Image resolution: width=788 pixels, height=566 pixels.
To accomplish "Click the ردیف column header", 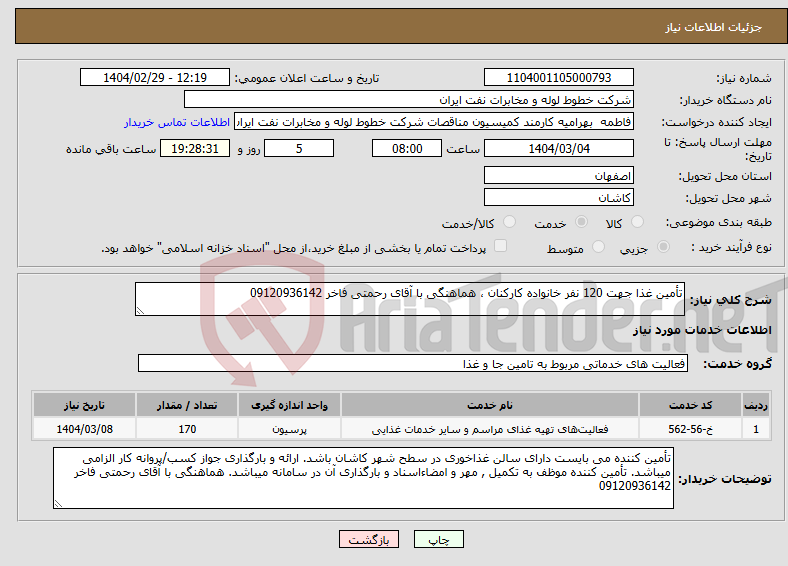I will [756, 405].
